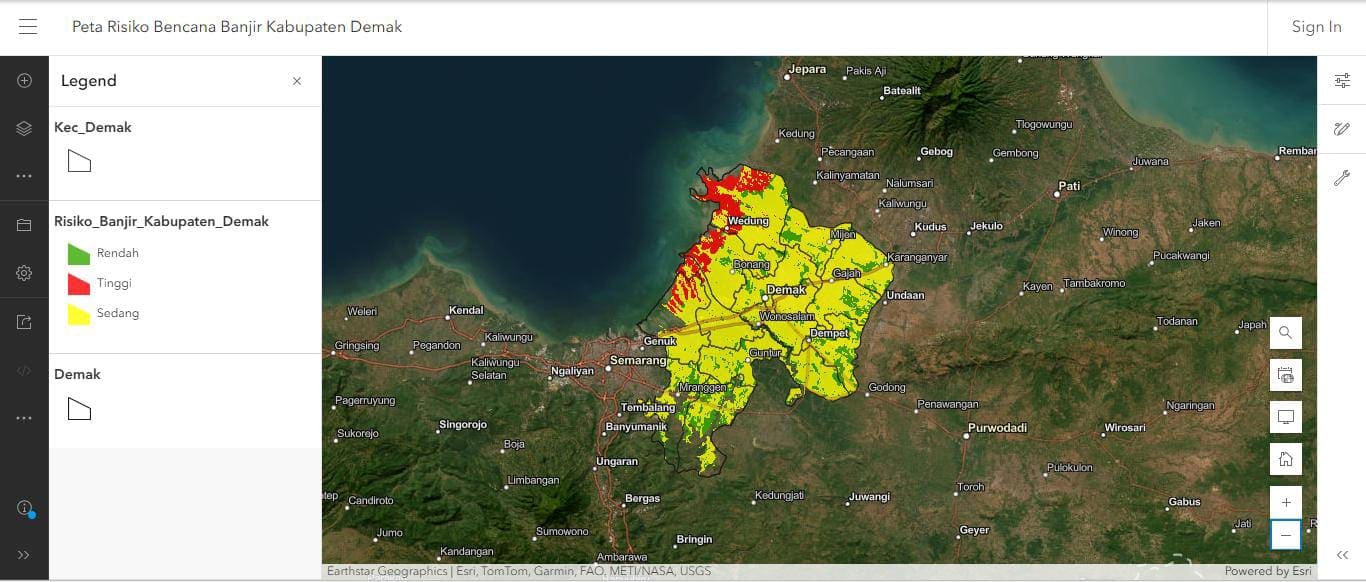
Task: Open the Properties sliders panel
Action: click(x=1342, y=81)
